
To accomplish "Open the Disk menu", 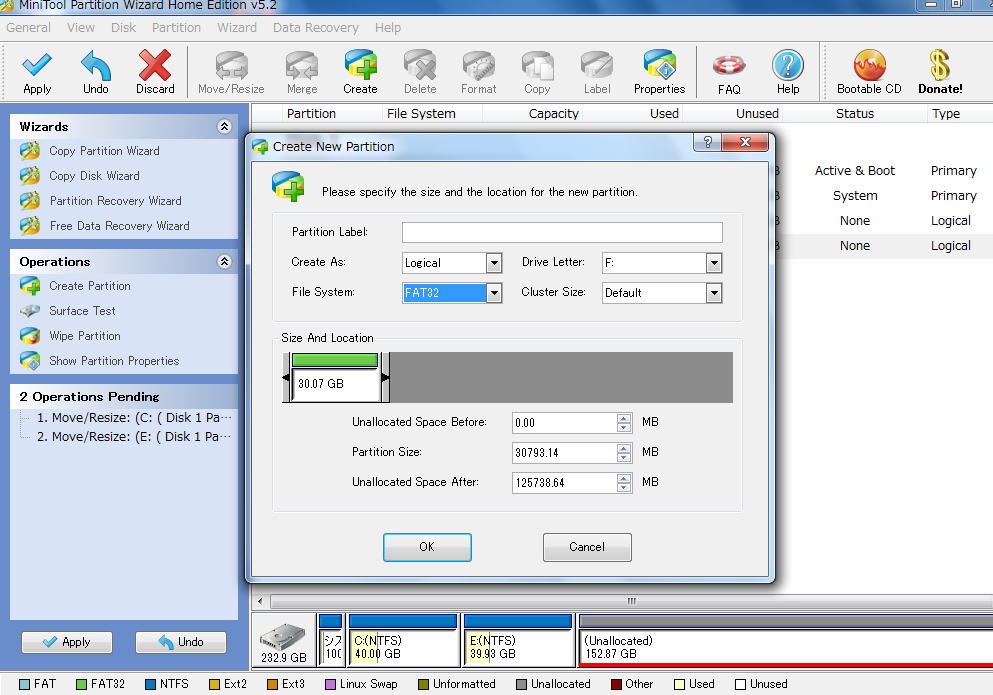I will (123, 27).
